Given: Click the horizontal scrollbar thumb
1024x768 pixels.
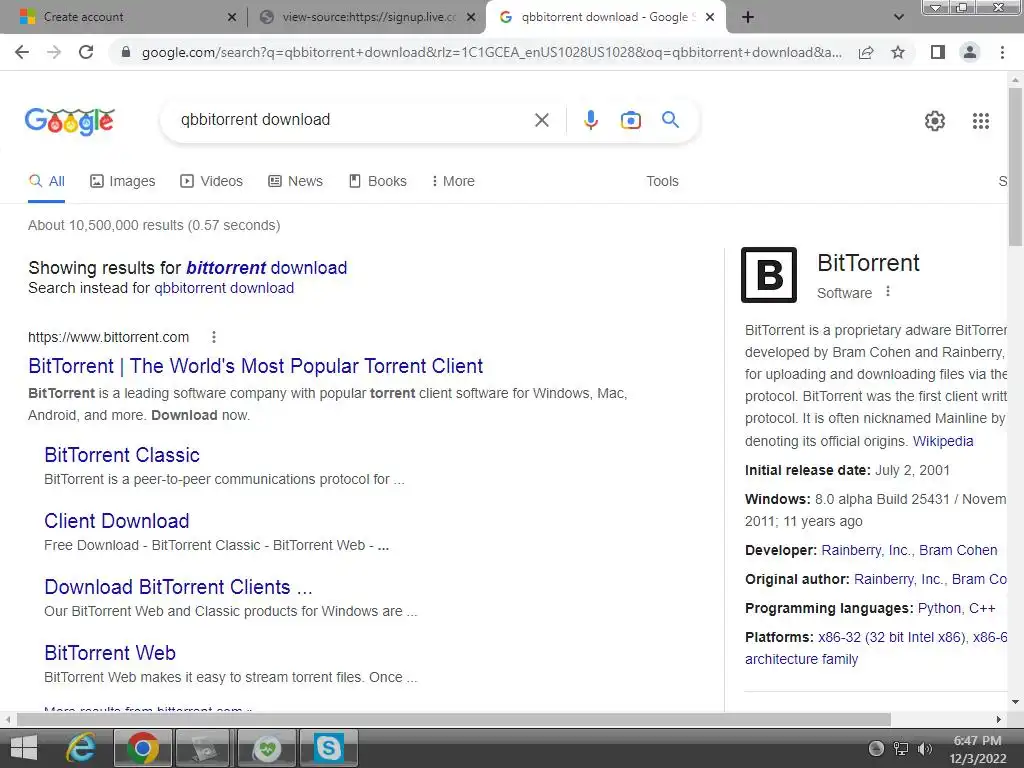Looking at the screenshot, I should (453, 720).
